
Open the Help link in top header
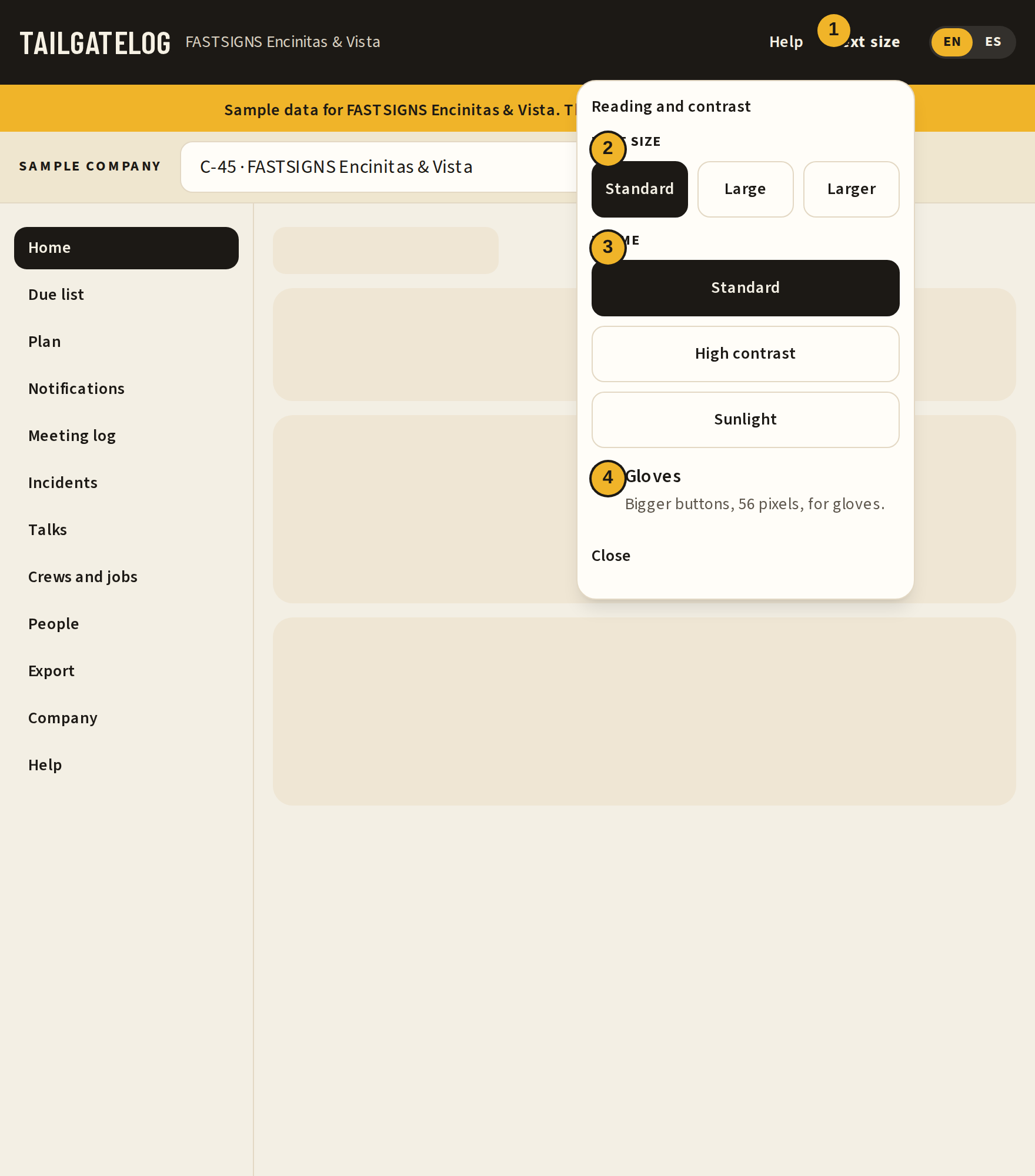786,42
